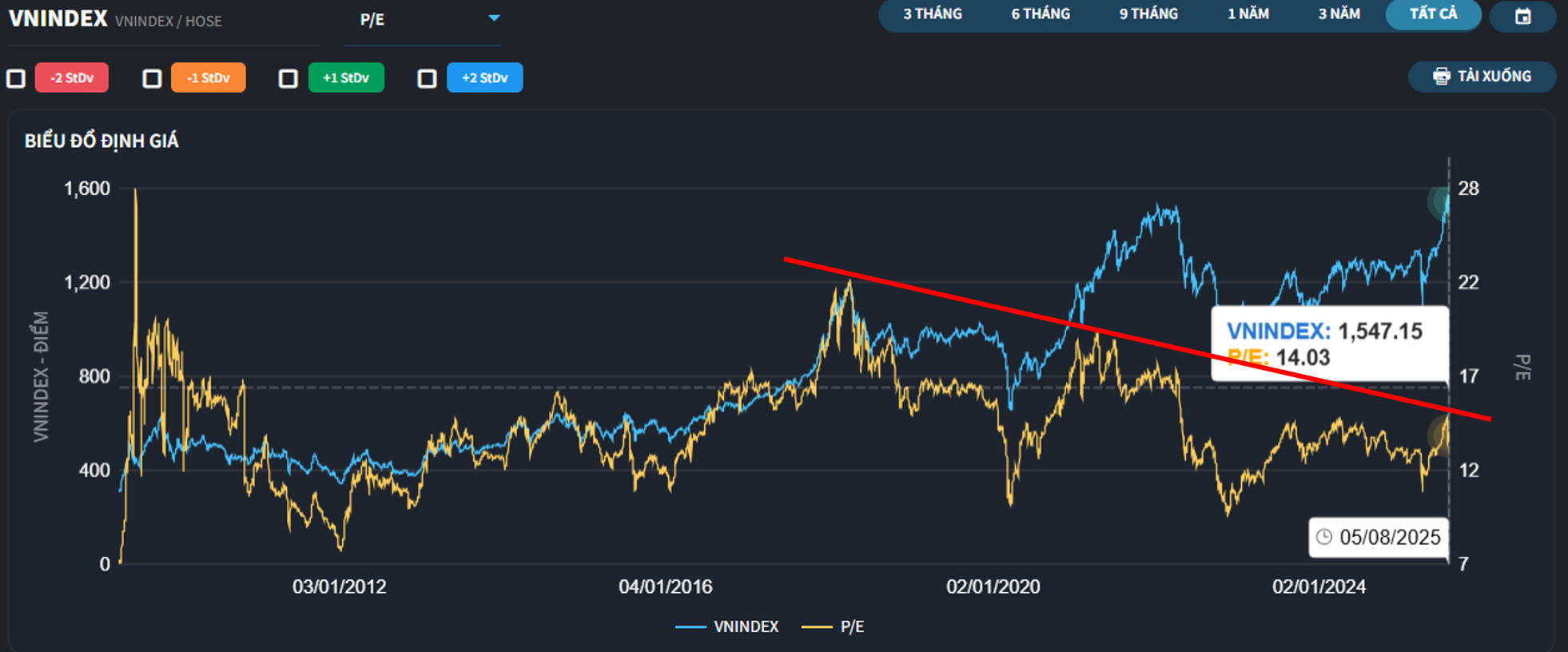Toggle the P/E series in the legend

click(833, 627)
